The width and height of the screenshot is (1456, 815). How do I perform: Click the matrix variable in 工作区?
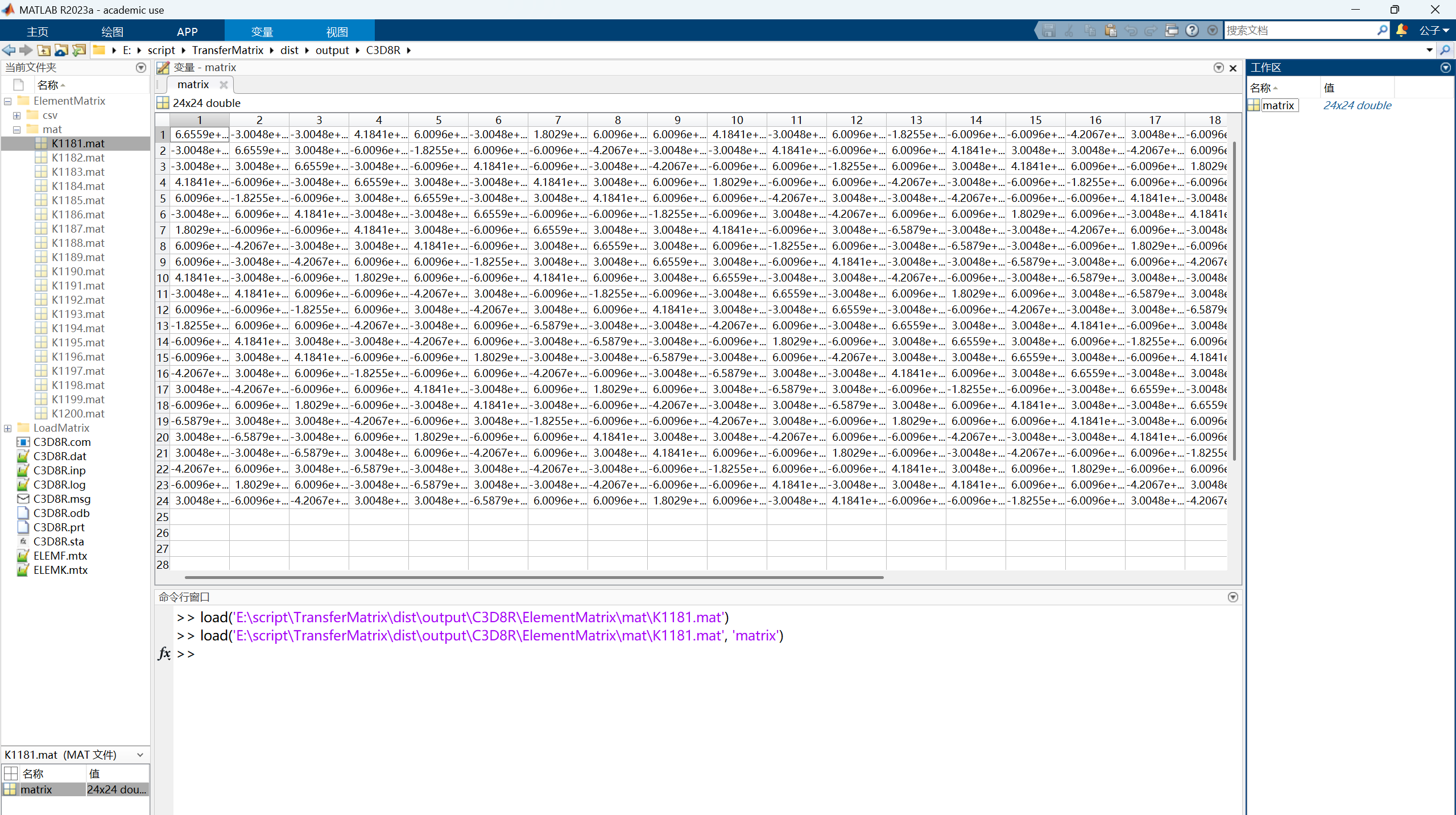point(1277,105)
